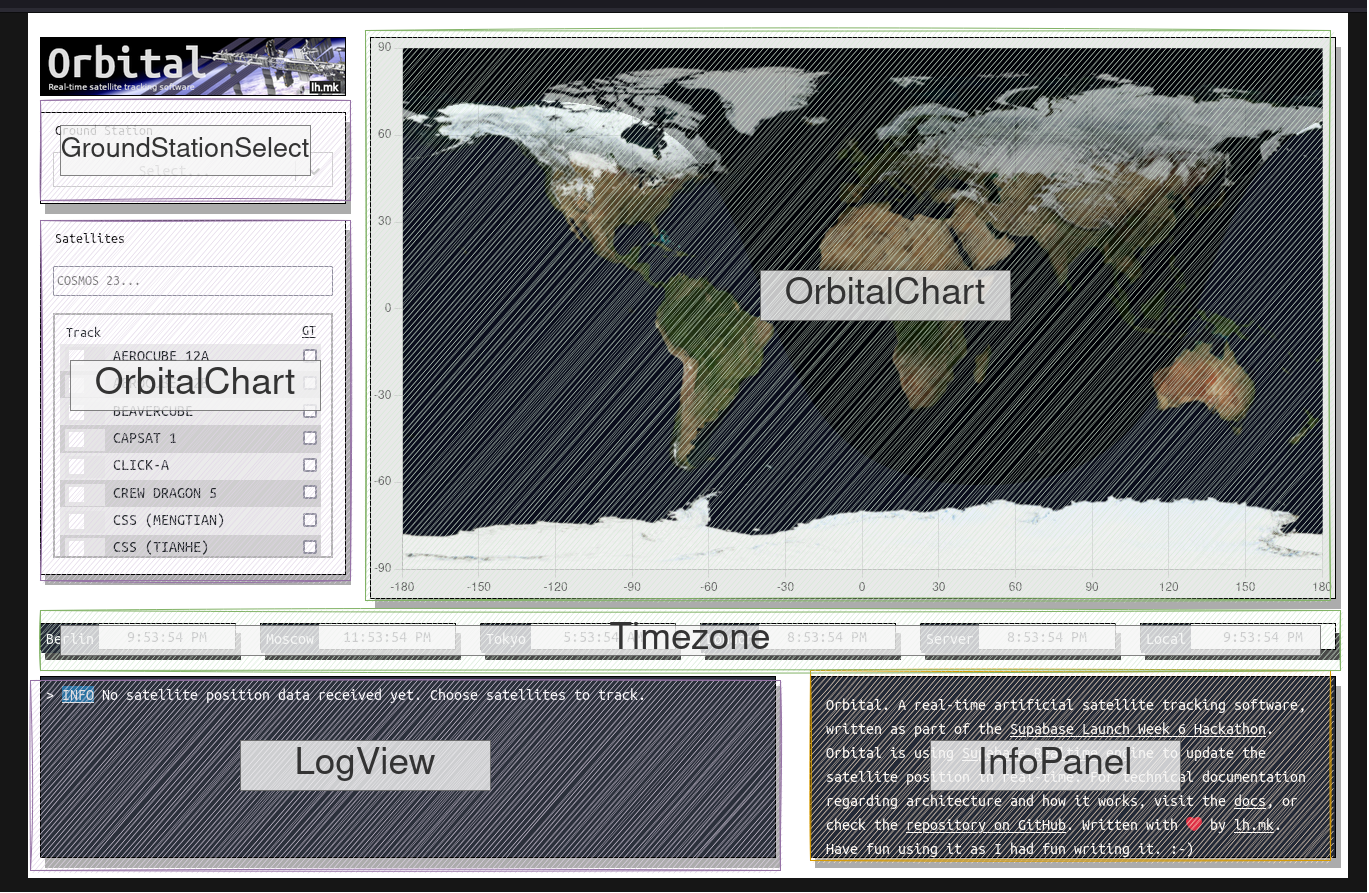Enable GT checkbox for CREW DRAGON 5

(310, 492)
